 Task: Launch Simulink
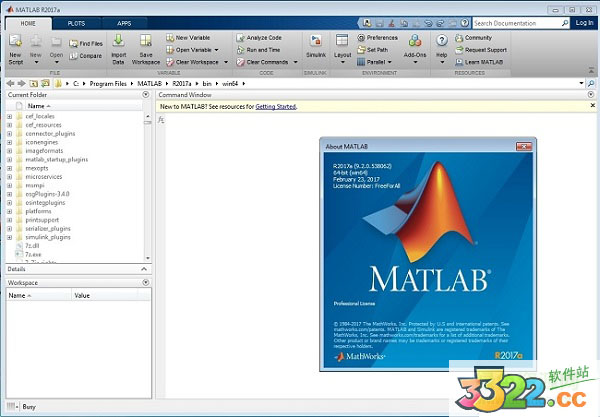[316, 47]
